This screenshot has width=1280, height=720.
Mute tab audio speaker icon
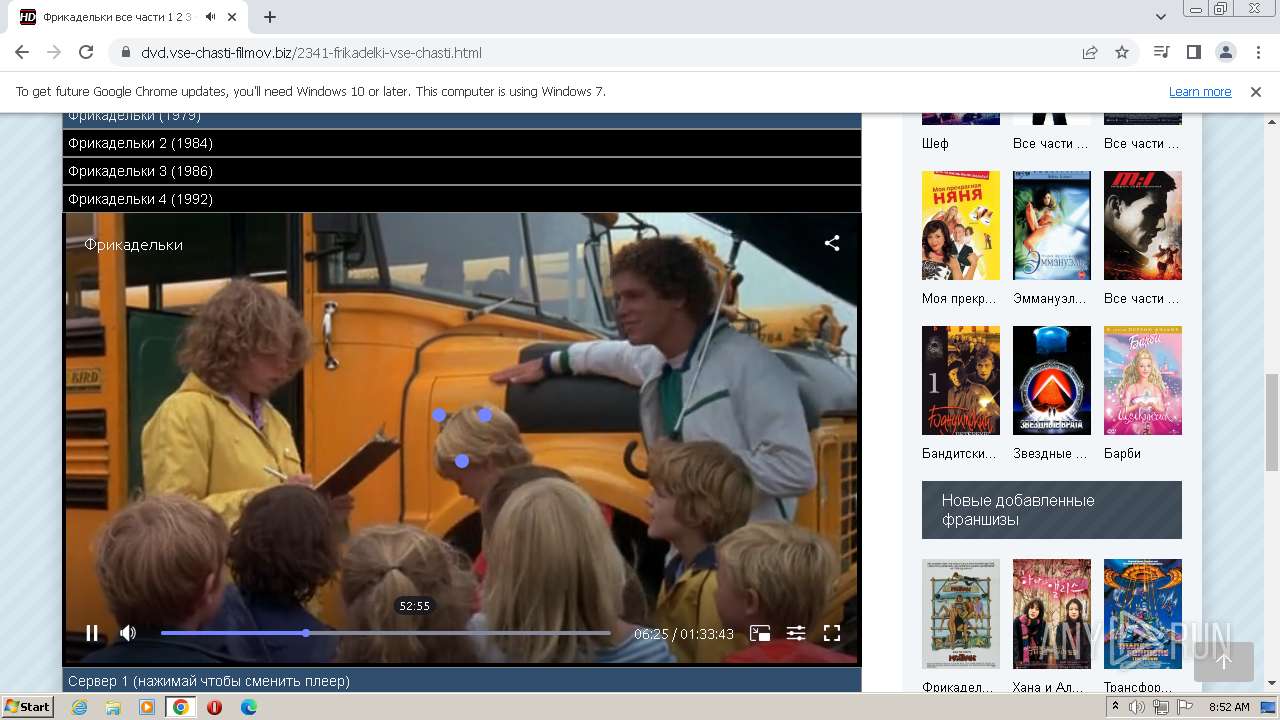tap(211, 17)
